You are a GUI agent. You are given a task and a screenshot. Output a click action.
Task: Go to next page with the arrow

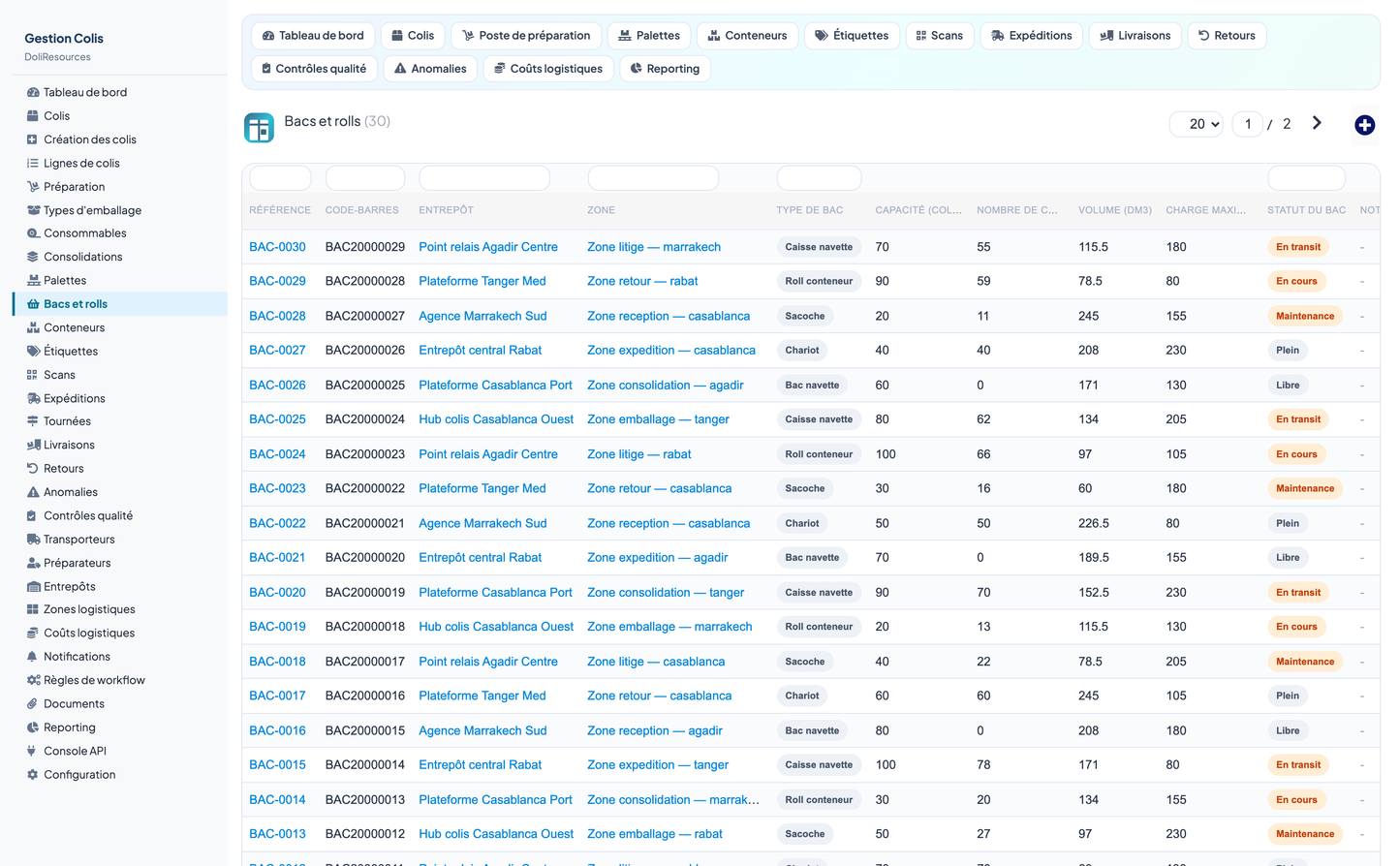point(1317,123)
